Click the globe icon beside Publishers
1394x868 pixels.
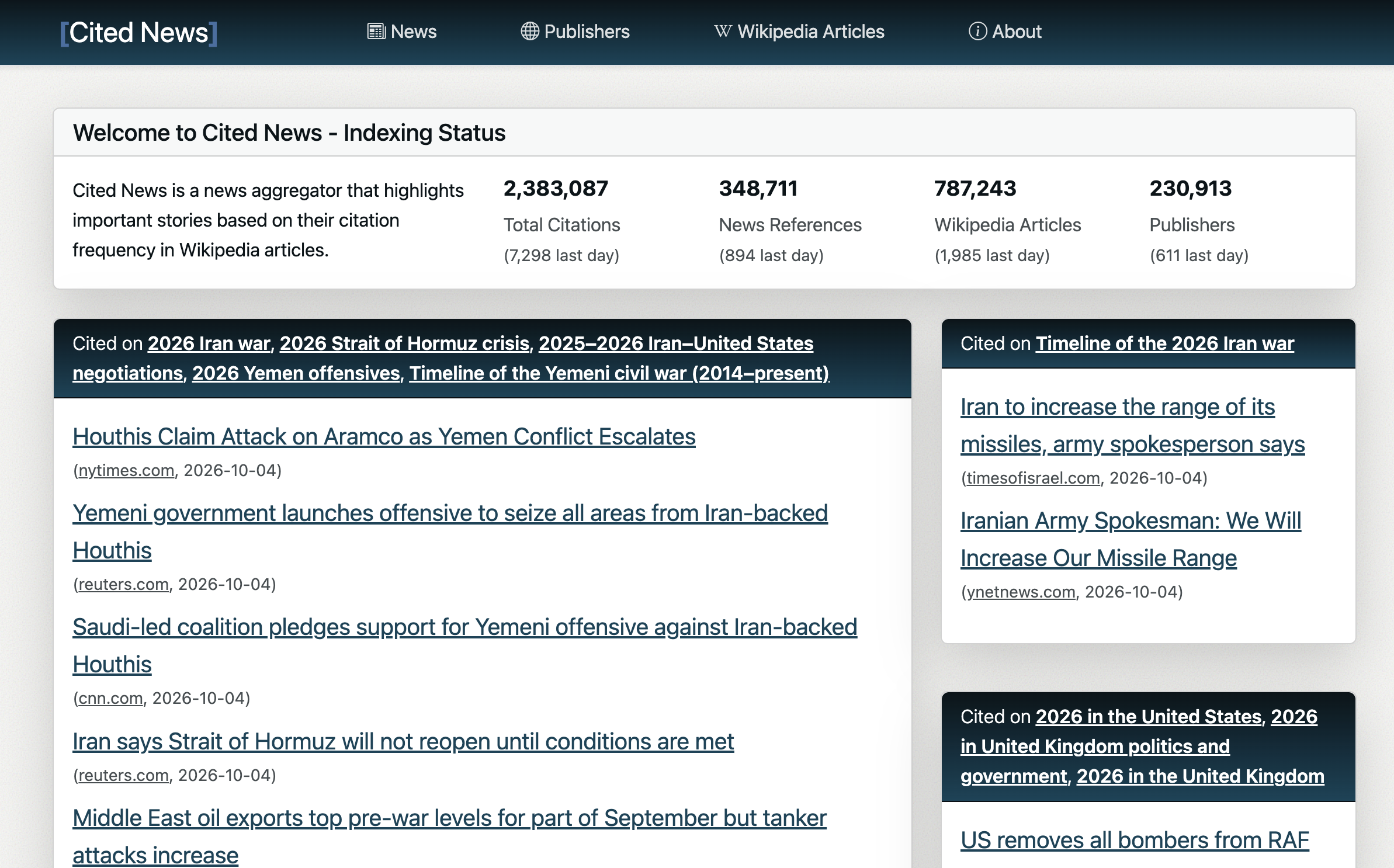tap(530, 32)
